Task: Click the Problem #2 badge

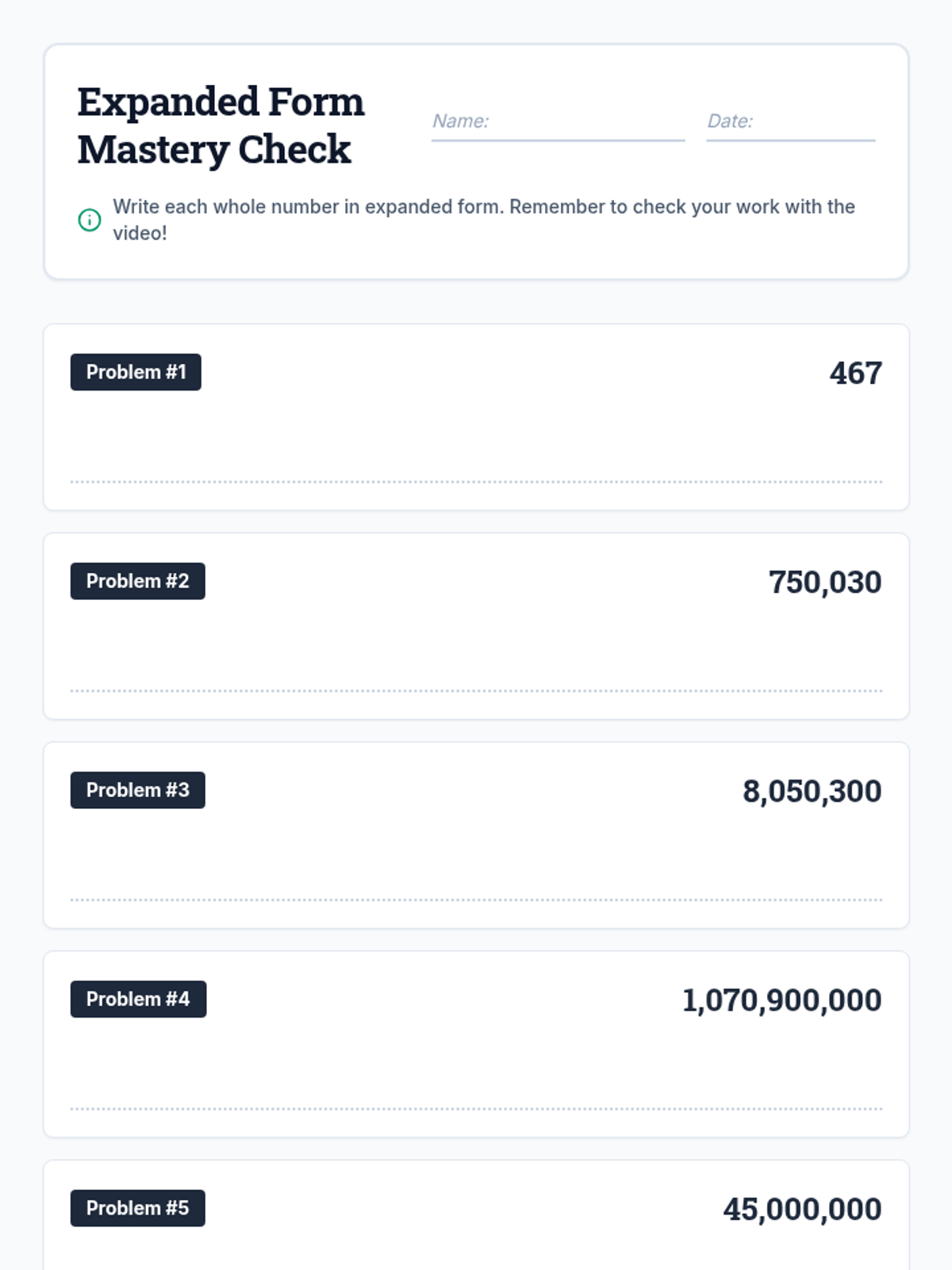Action: click(137, 581)
